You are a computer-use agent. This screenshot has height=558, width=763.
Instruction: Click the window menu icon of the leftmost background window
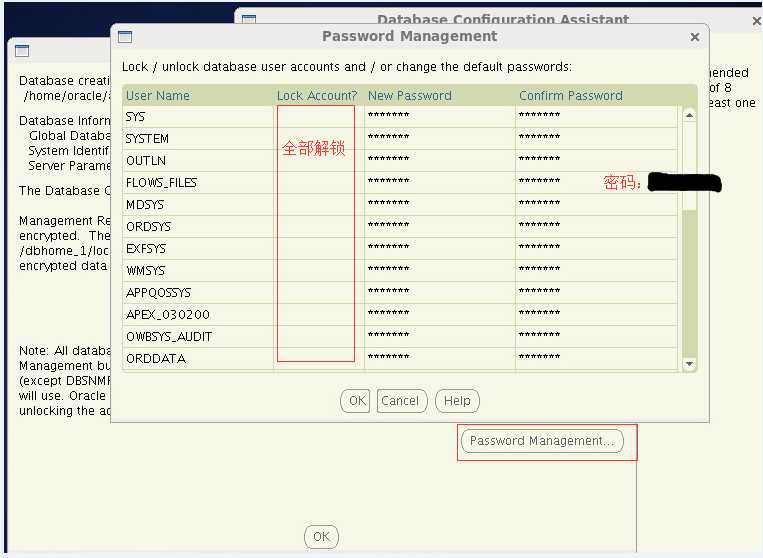click(22, 51)
